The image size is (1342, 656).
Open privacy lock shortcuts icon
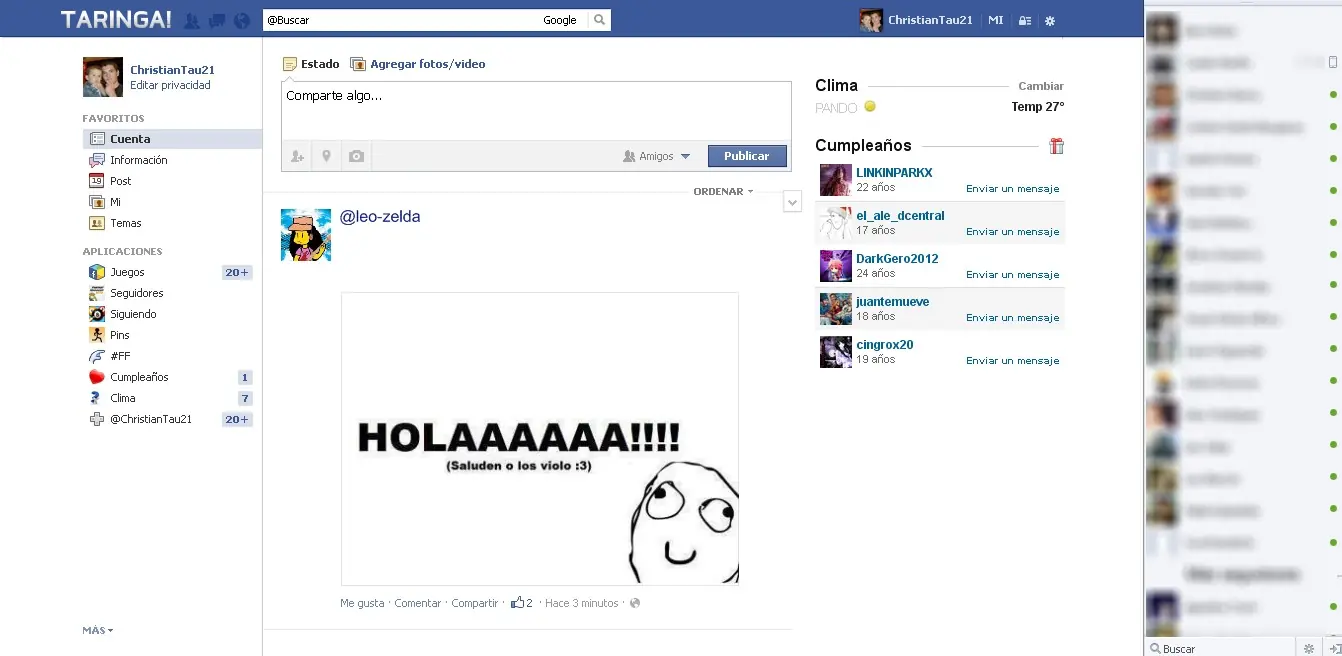click(1025, 20)
